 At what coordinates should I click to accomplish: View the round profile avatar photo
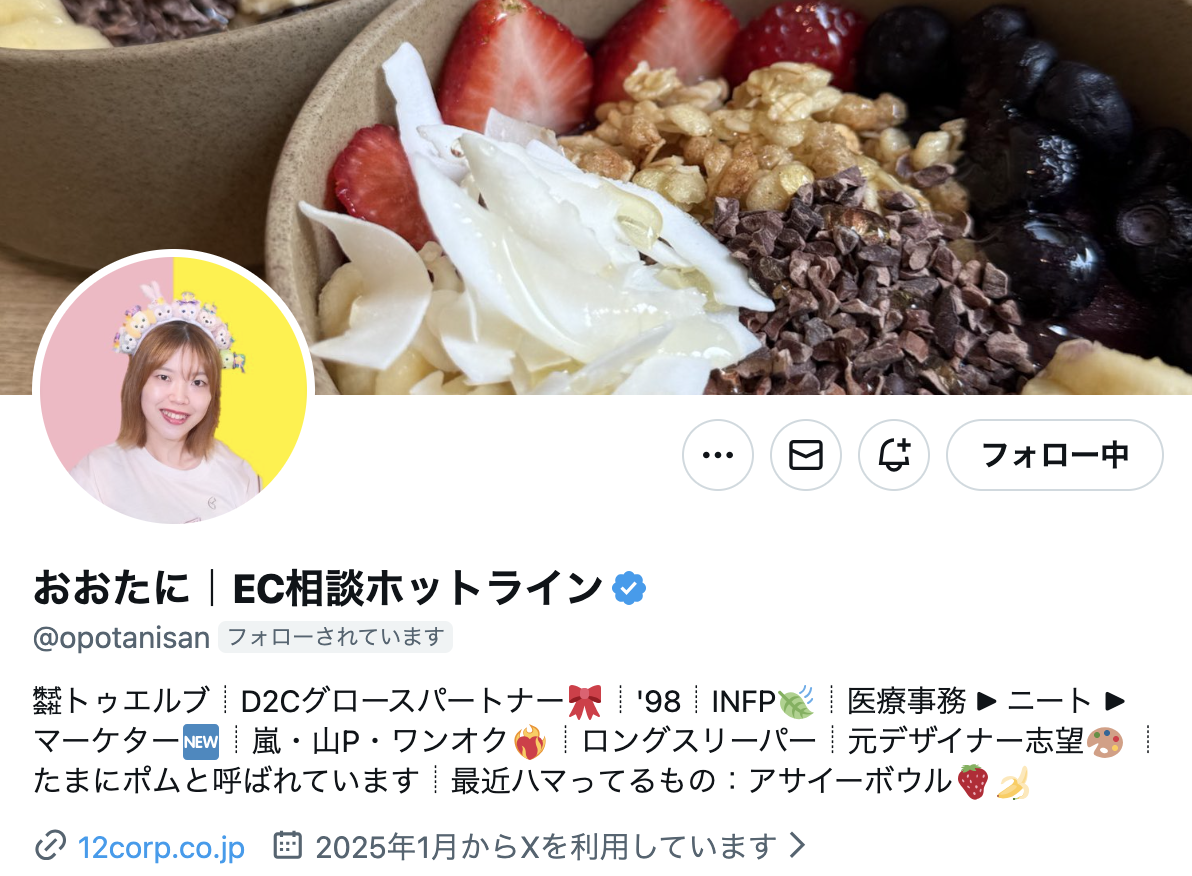173,389
